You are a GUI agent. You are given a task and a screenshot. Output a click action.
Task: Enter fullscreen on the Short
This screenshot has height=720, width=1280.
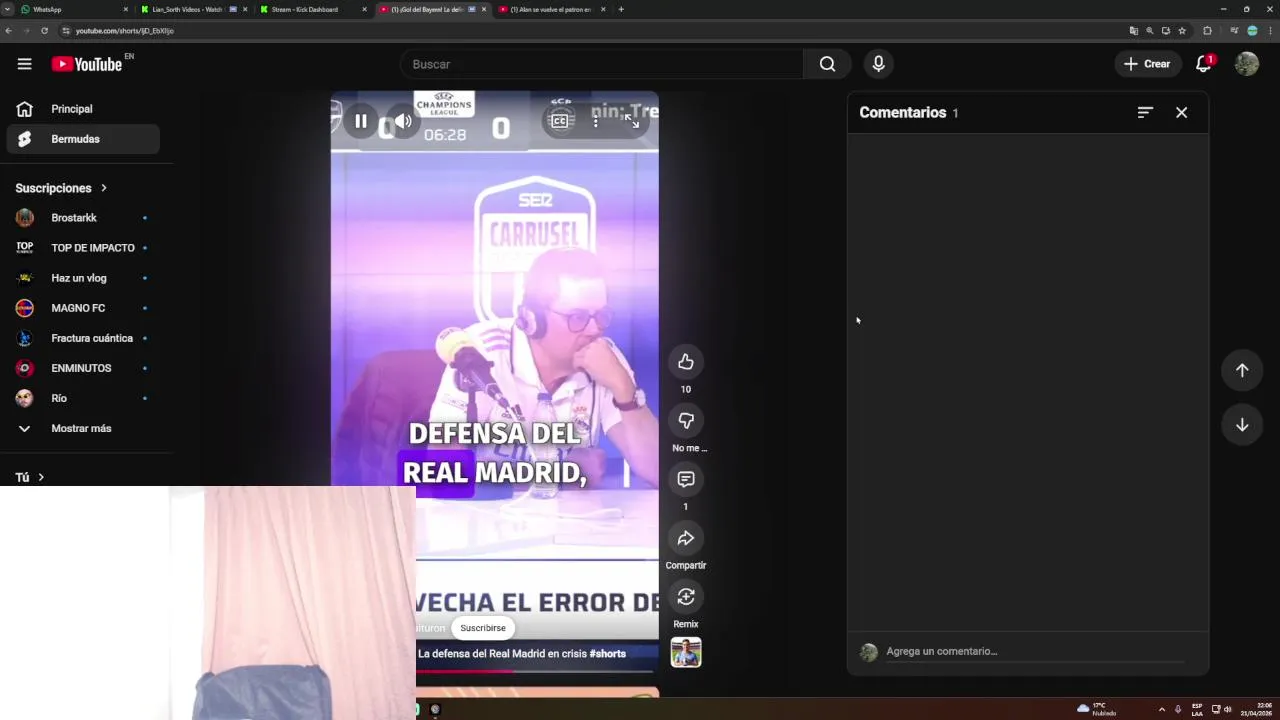tap(632, 121)
